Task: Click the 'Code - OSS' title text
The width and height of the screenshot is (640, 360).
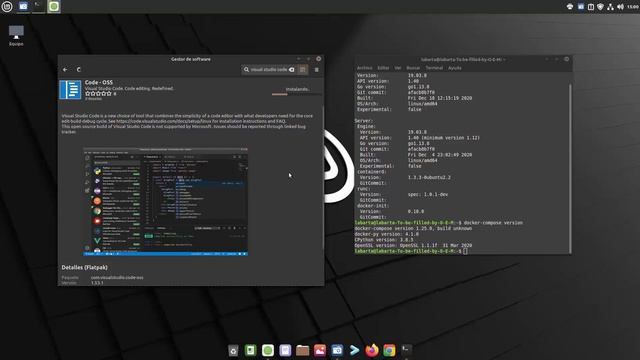Action: [99, 82]
